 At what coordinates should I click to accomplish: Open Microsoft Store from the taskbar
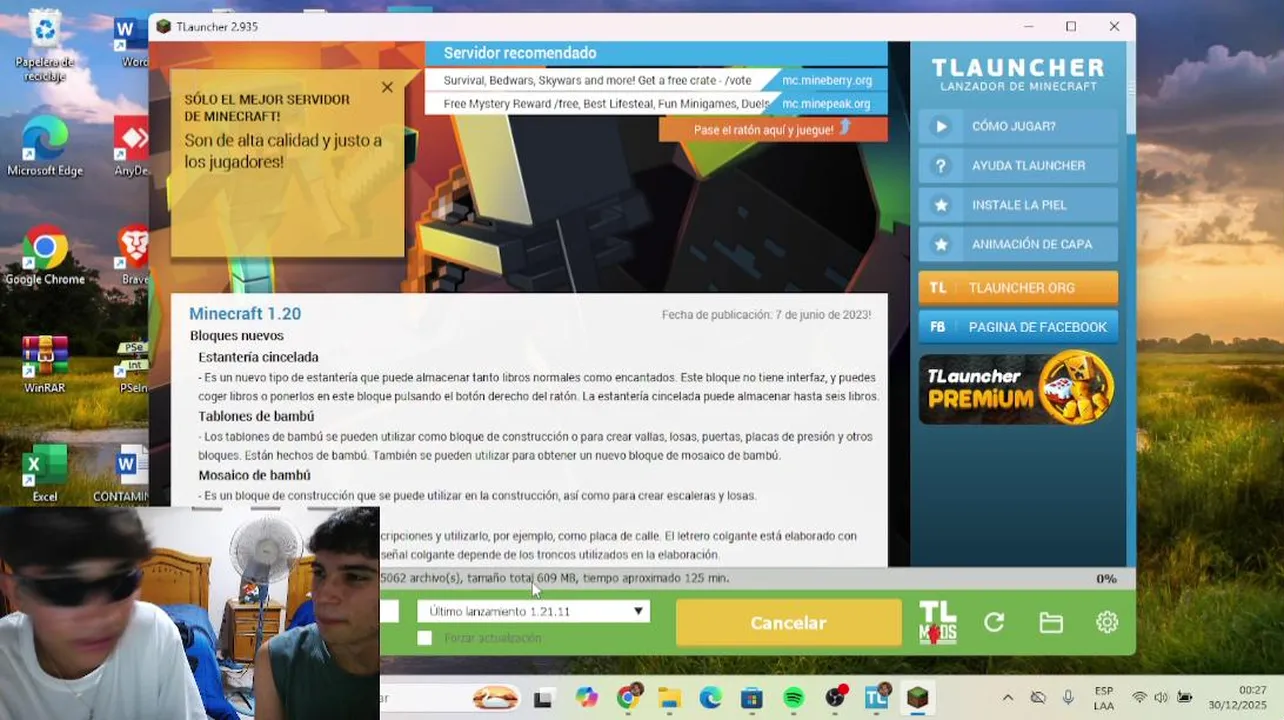pos(751,698)
